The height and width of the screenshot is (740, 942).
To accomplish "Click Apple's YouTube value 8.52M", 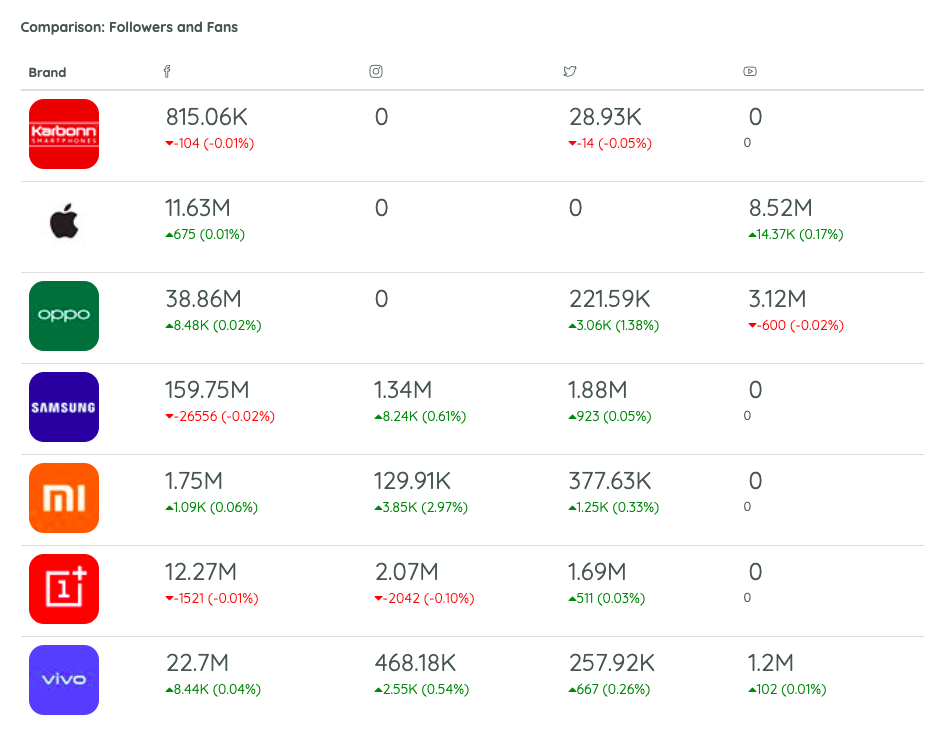I will pyautogui.click(x=780, y=208).
